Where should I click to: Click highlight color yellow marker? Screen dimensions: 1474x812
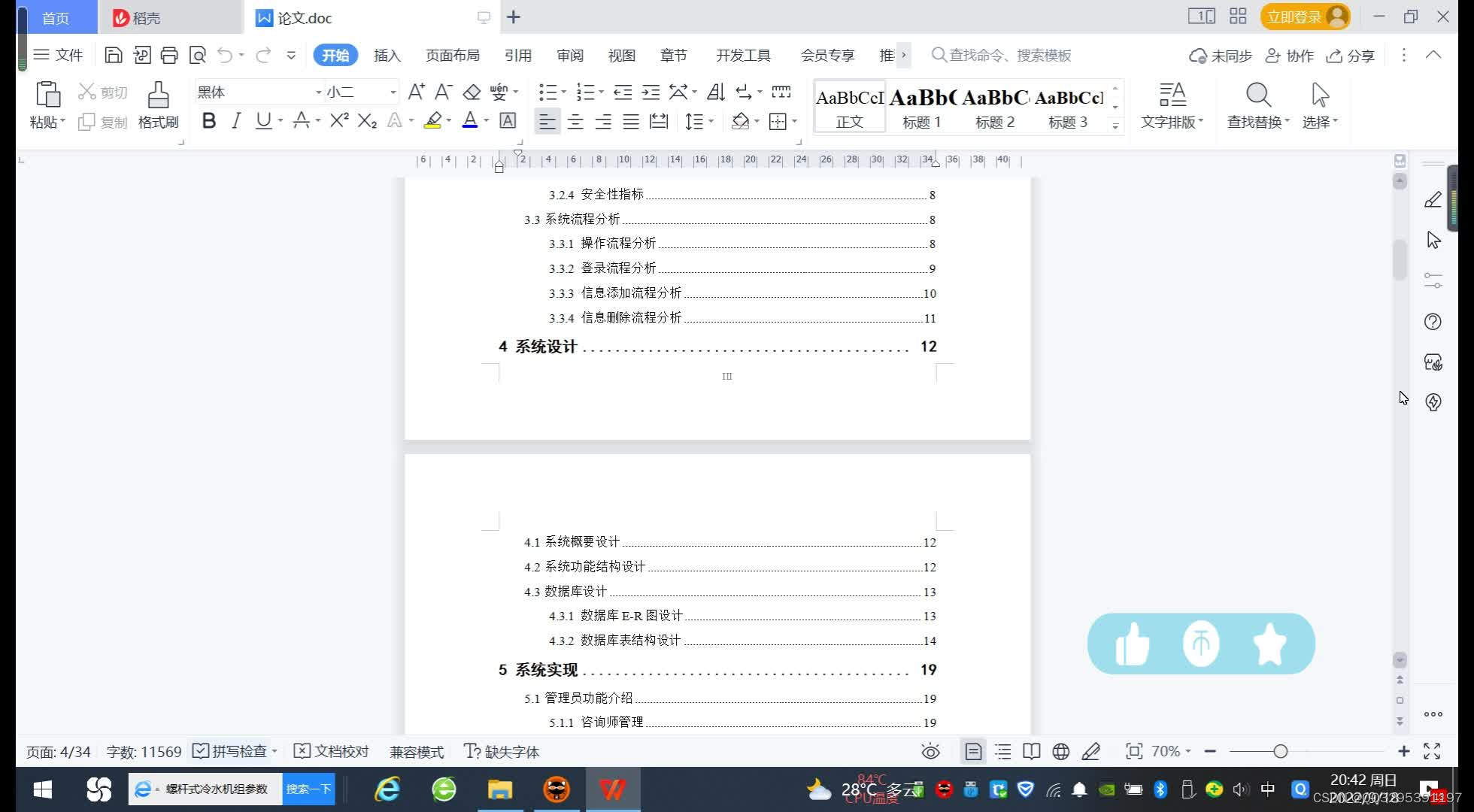[x=432, y=120]
